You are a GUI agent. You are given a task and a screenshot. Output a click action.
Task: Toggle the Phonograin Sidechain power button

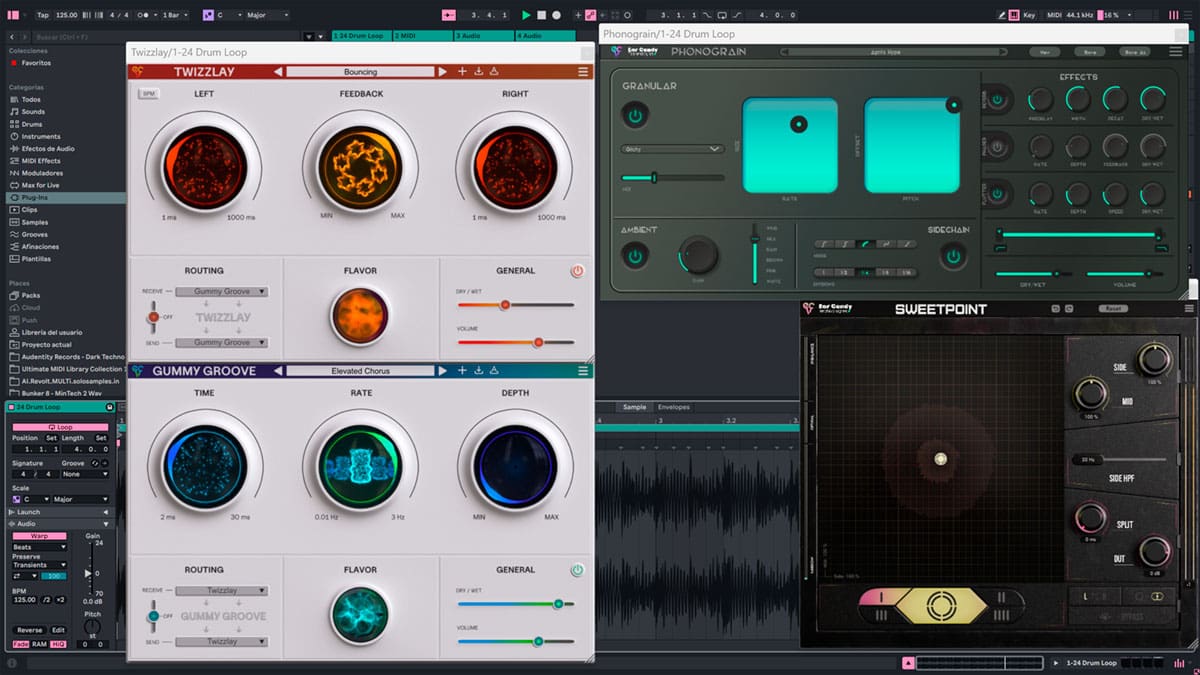tap(953, 257)
